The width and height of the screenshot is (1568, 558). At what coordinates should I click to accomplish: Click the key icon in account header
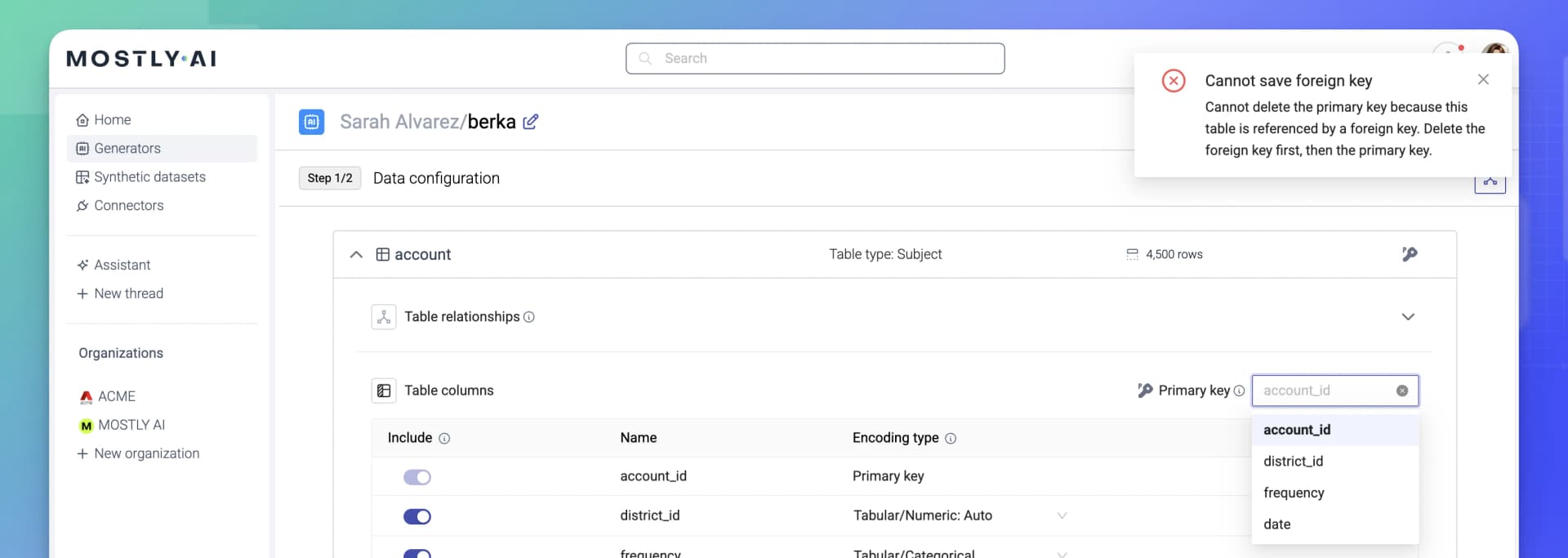1409,254
